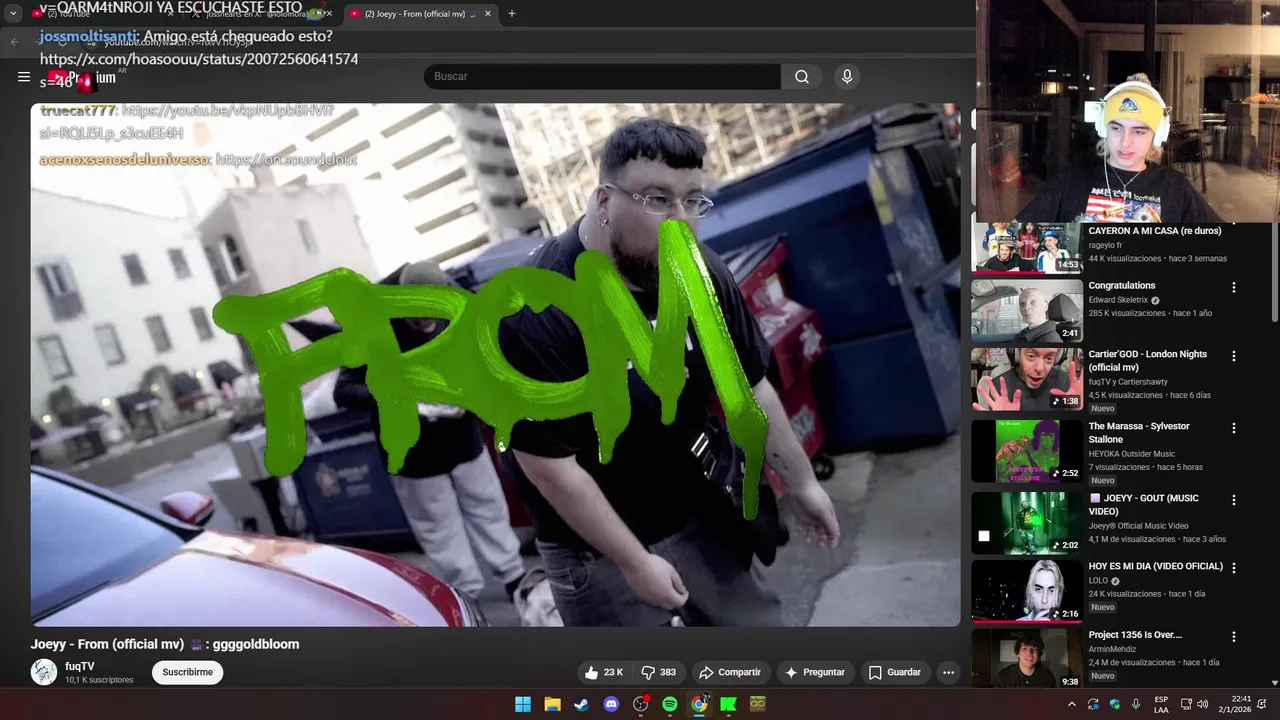Click 'Joeyy® Official Music Video' channel name
This screenshot has width=1280, height=720.
tap(1138, 526)
